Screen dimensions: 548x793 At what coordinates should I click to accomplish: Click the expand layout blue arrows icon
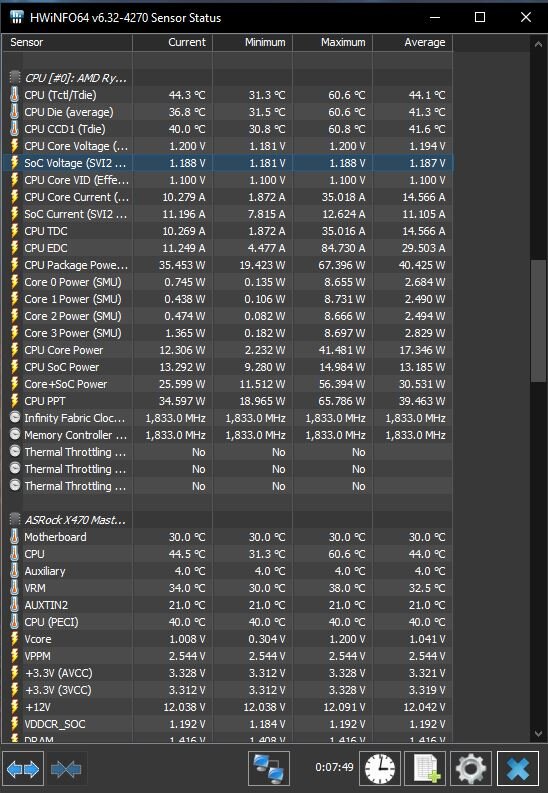[x=23, y=769]
